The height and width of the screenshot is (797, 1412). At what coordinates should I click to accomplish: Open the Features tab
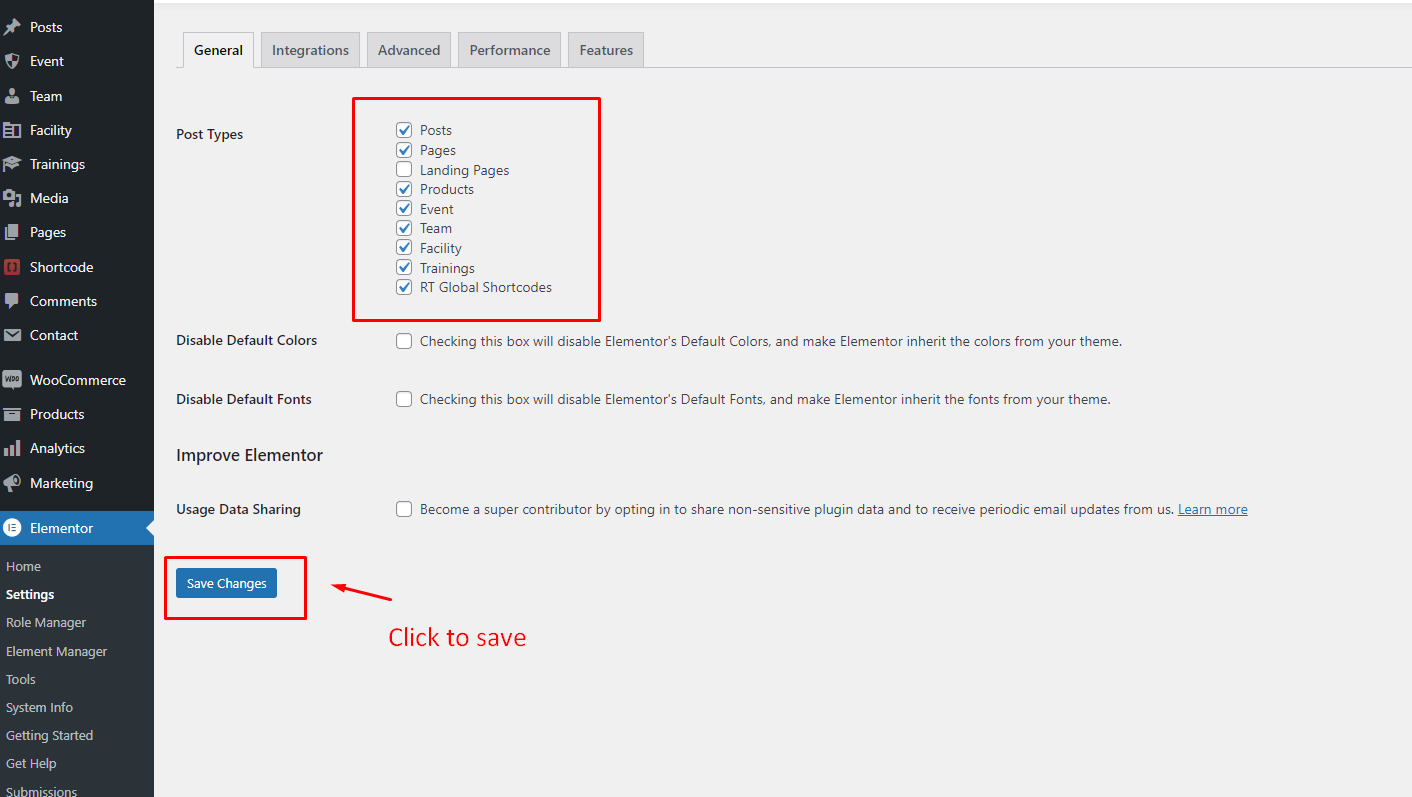pyautogui.click(x=606, y=50)
